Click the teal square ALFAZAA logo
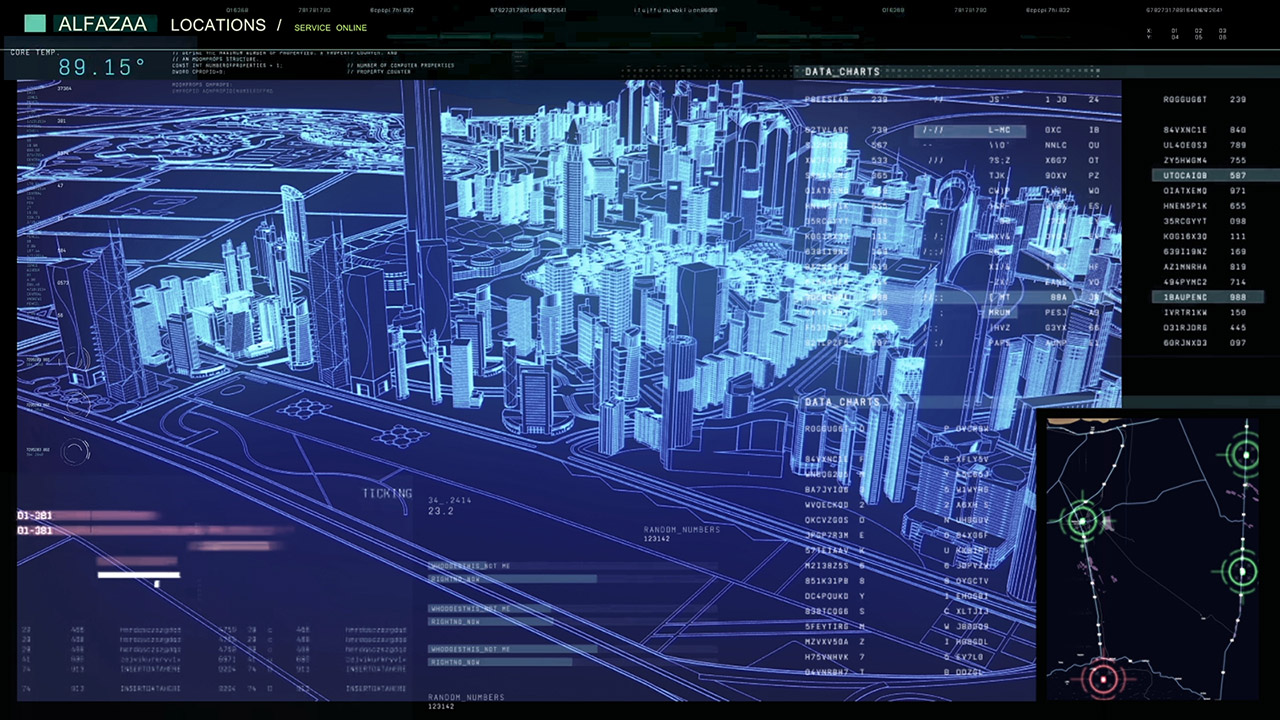The width and height of the screenshot is (1280, 720). [x=35, y=24]
